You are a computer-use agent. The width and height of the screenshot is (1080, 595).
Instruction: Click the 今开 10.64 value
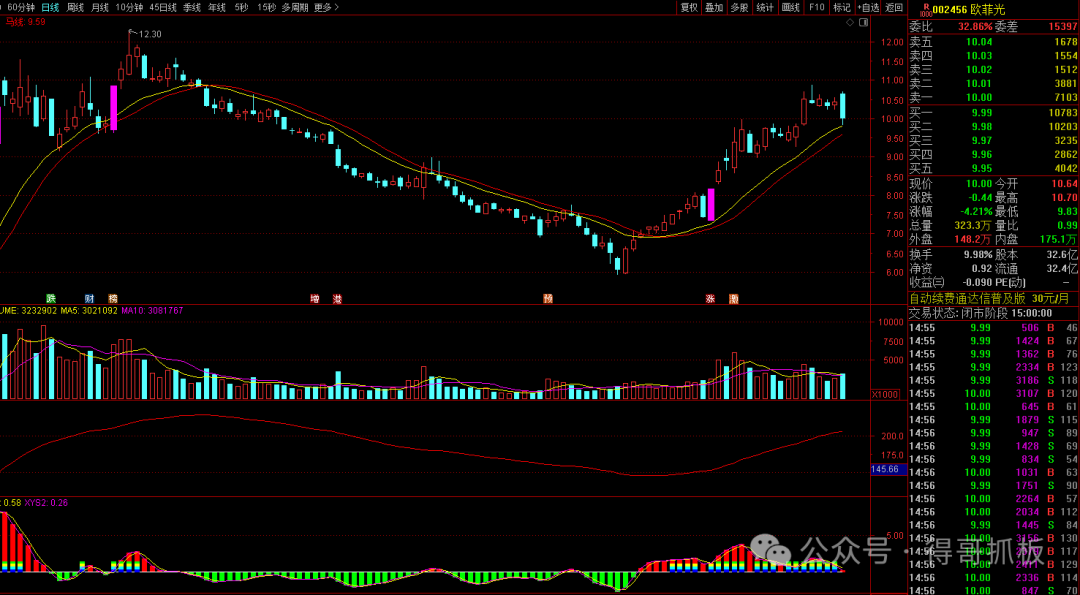coord(1064,184)
